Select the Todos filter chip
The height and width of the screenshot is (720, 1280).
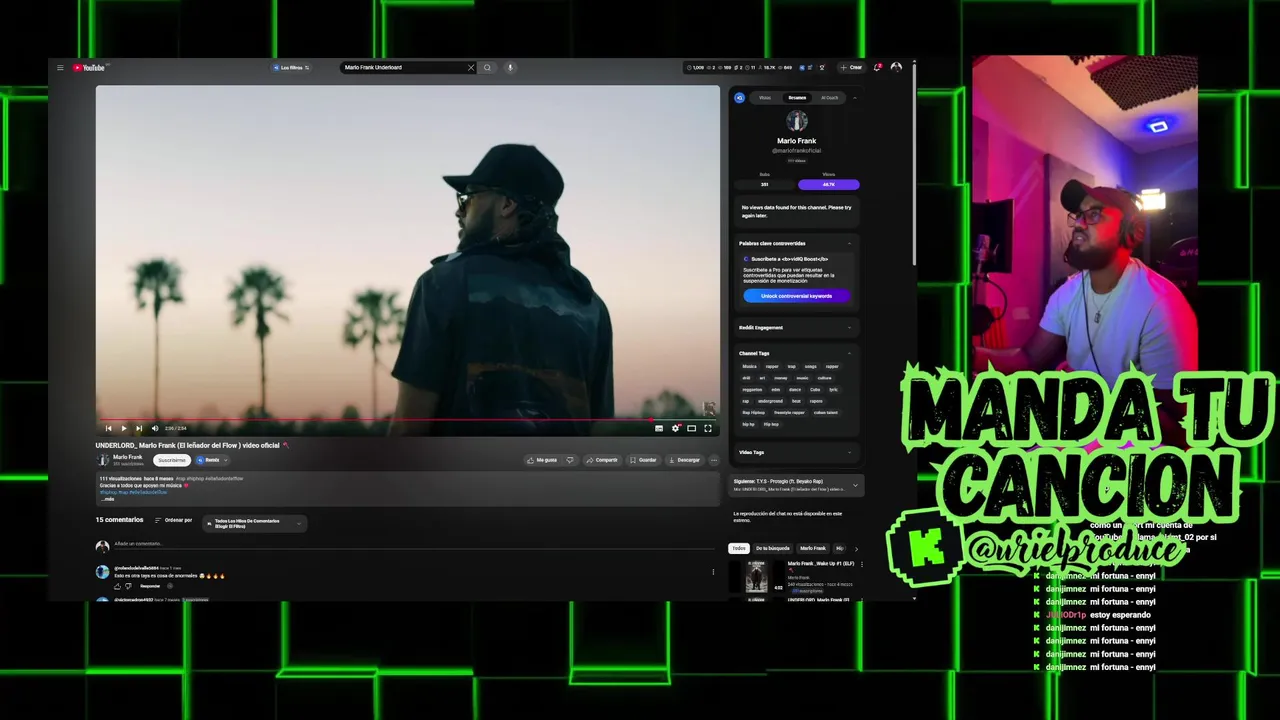739,548
